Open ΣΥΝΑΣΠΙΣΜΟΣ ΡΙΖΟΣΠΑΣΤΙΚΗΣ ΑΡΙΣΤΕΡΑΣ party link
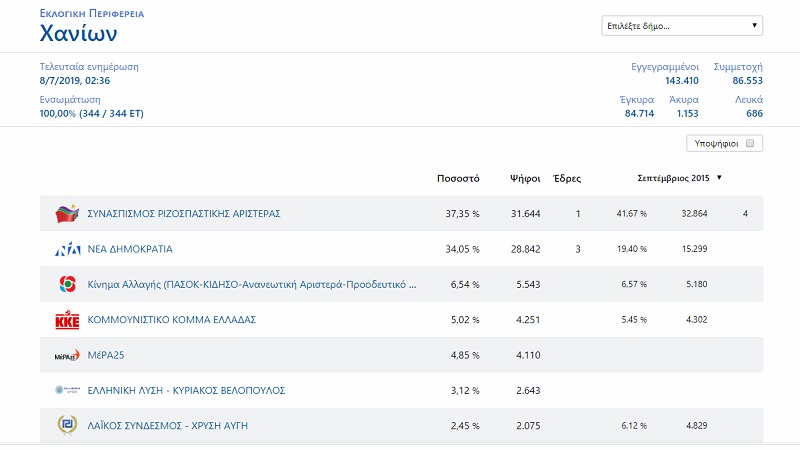 tap(184, 214)
